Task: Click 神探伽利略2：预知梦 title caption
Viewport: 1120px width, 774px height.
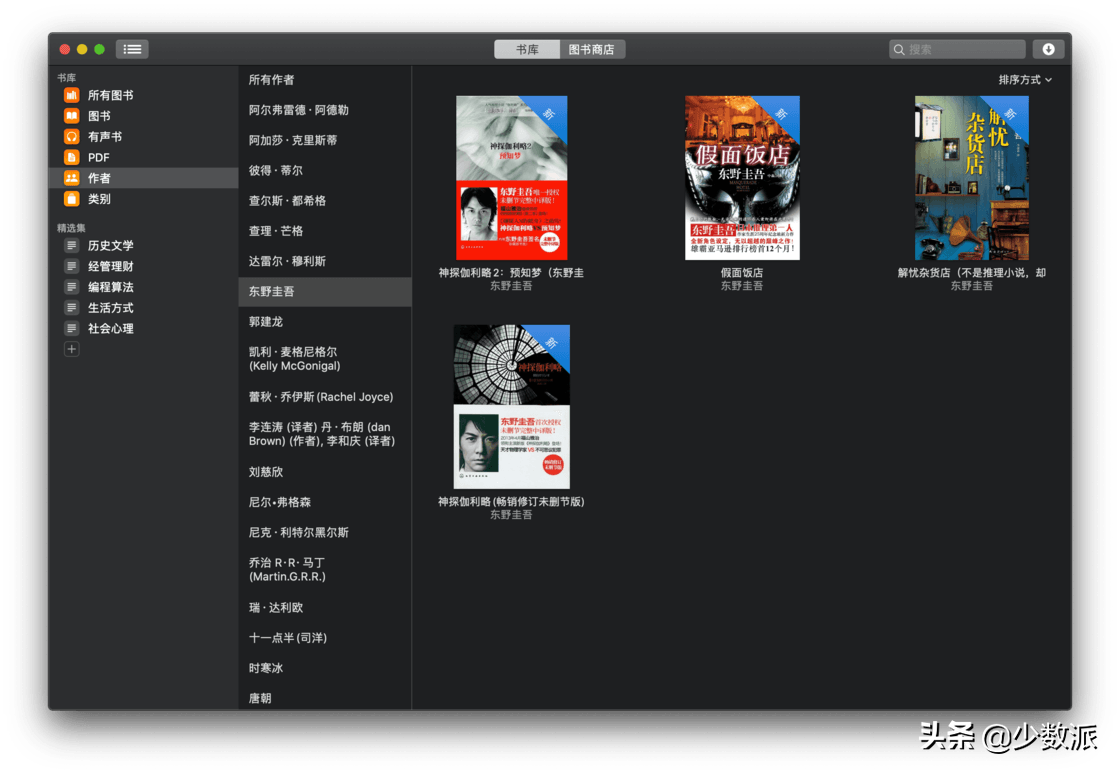Action: [x=511, y=273]
